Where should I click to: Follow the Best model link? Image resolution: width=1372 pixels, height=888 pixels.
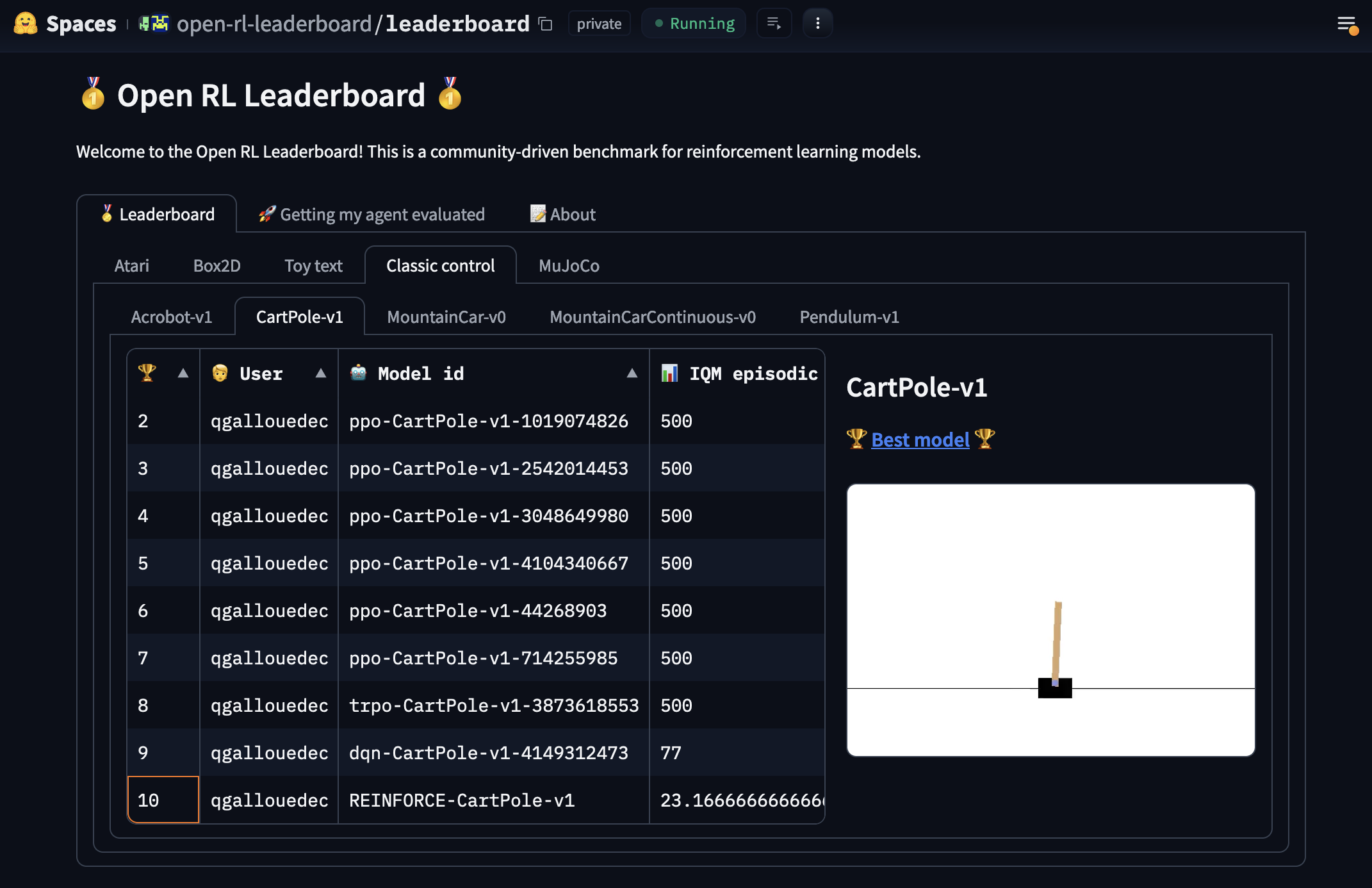coord(920,440)
